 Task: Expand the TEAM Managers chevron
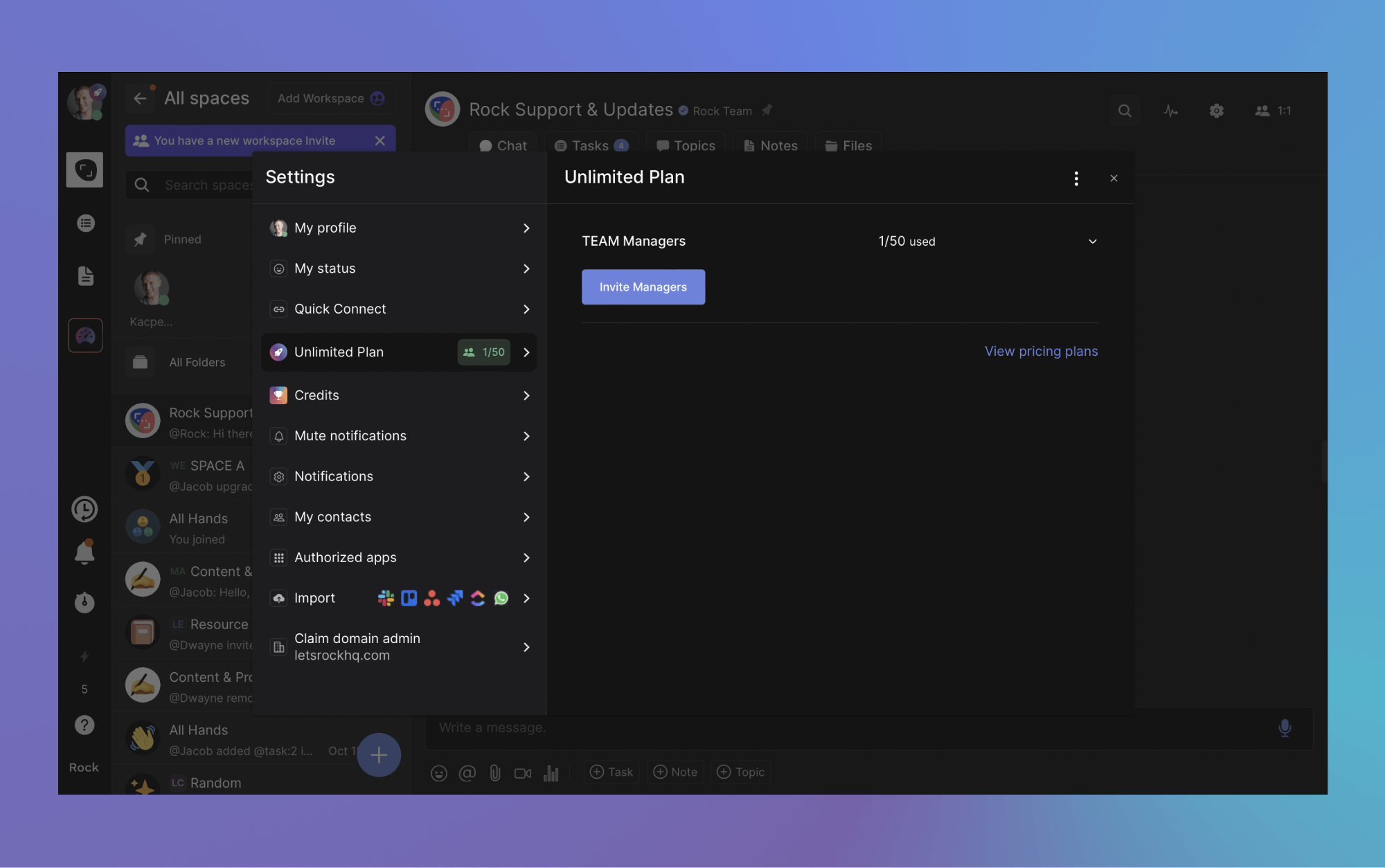coord(1092,242)
